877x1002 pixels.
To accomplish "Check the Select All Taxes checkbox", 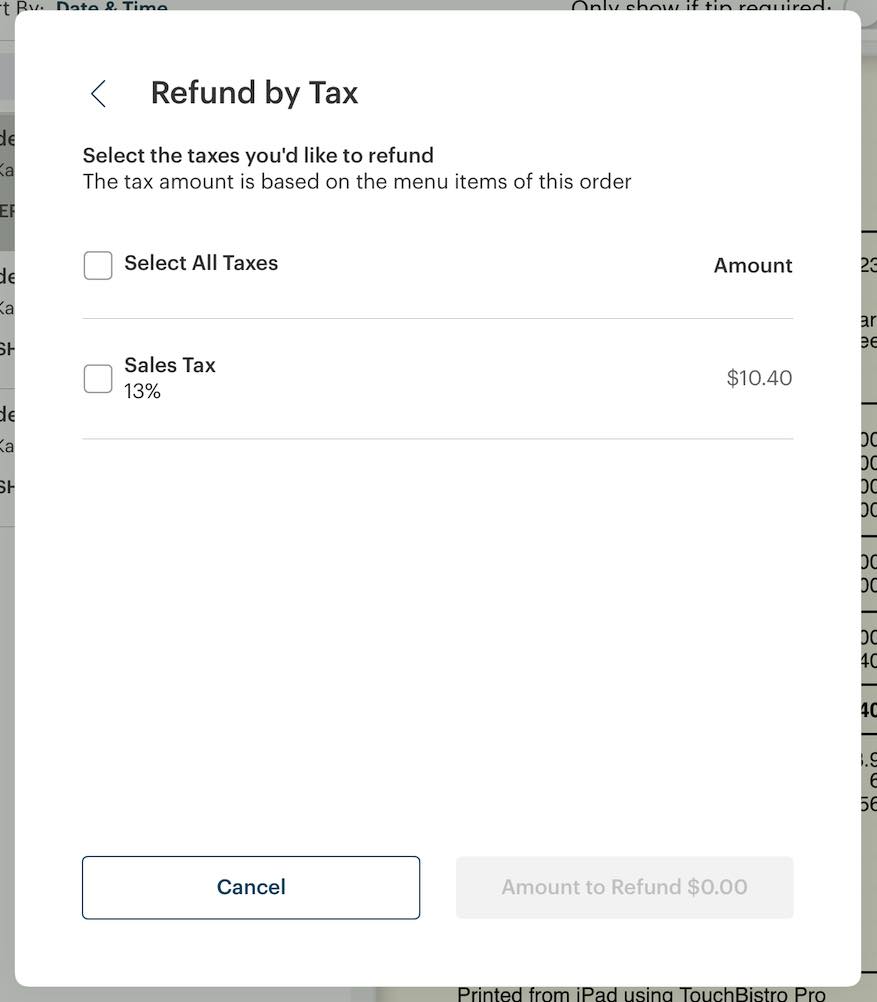I will pos(98,265).
